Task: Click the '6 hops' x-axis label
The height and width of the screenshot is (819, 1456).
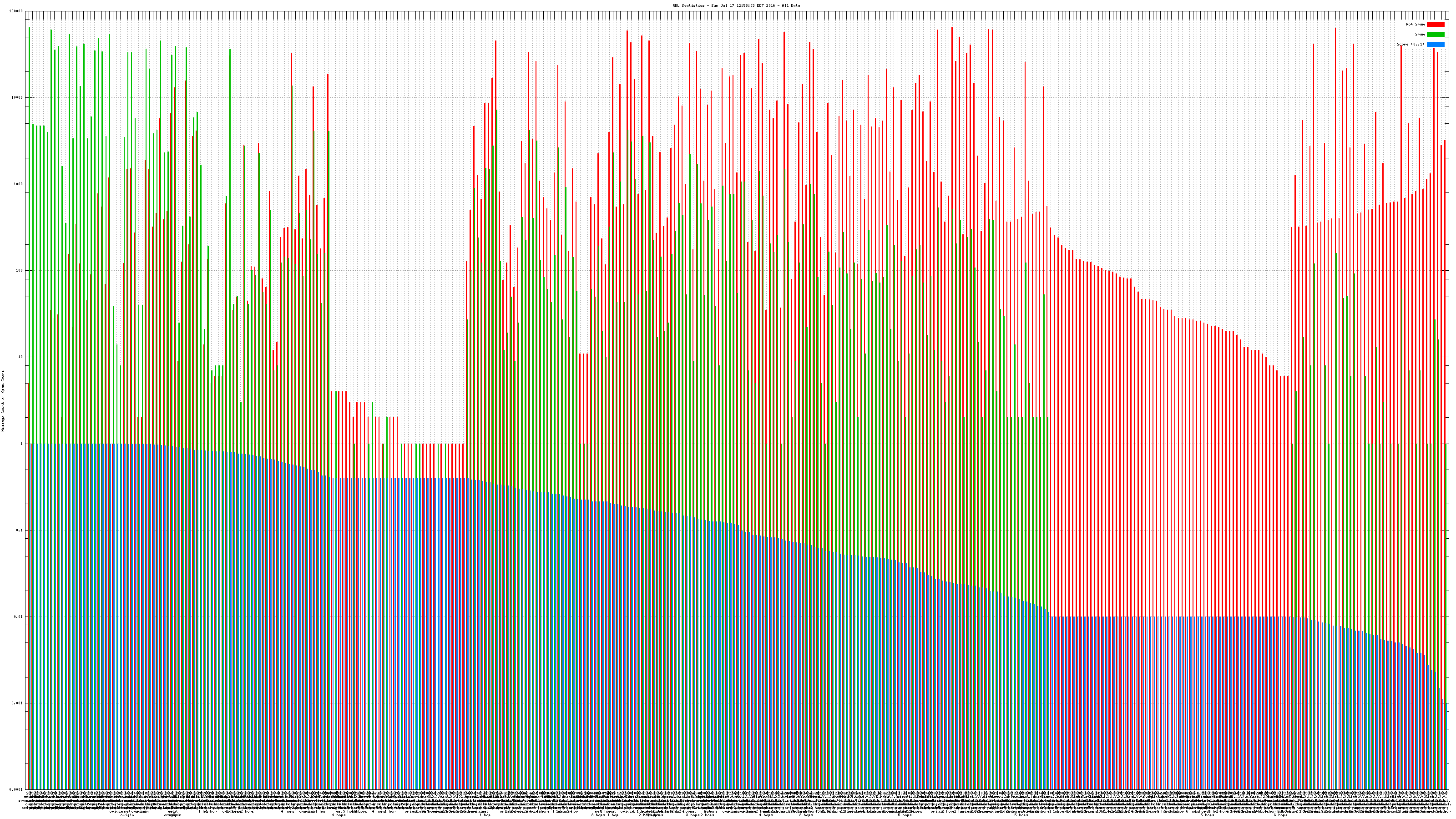Action: point(1280,815)
